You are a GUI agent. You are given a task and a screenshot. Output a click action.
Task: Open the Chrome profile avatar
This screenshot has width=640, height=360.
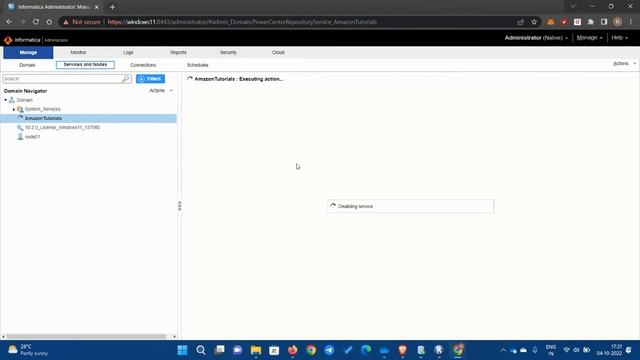pyautogui.click(x=618, y=22)
